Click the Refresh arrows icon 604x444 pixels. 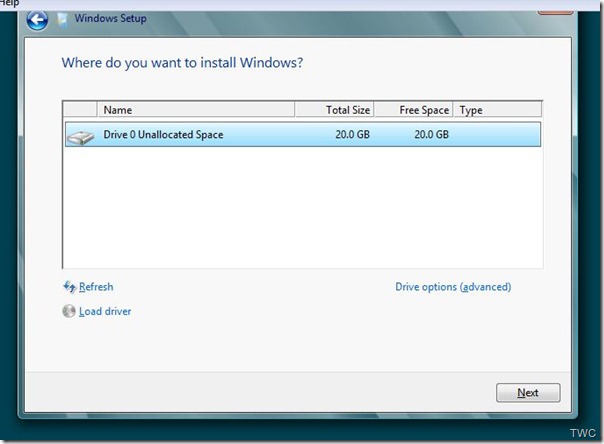click(69, 287)
